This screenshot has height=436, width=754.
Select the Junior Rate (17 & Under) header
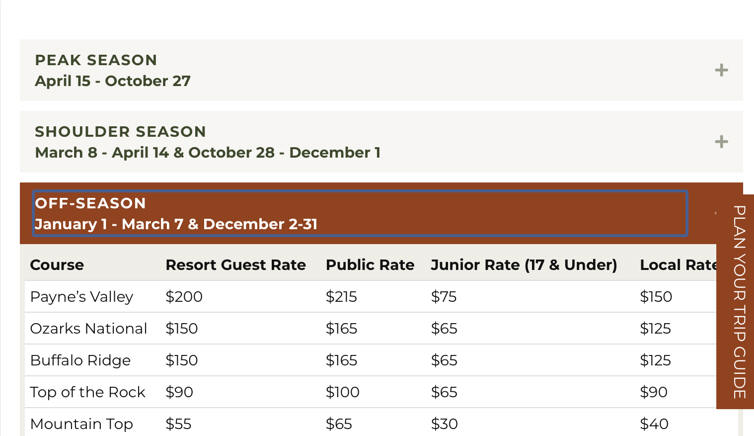coord(524,265)
